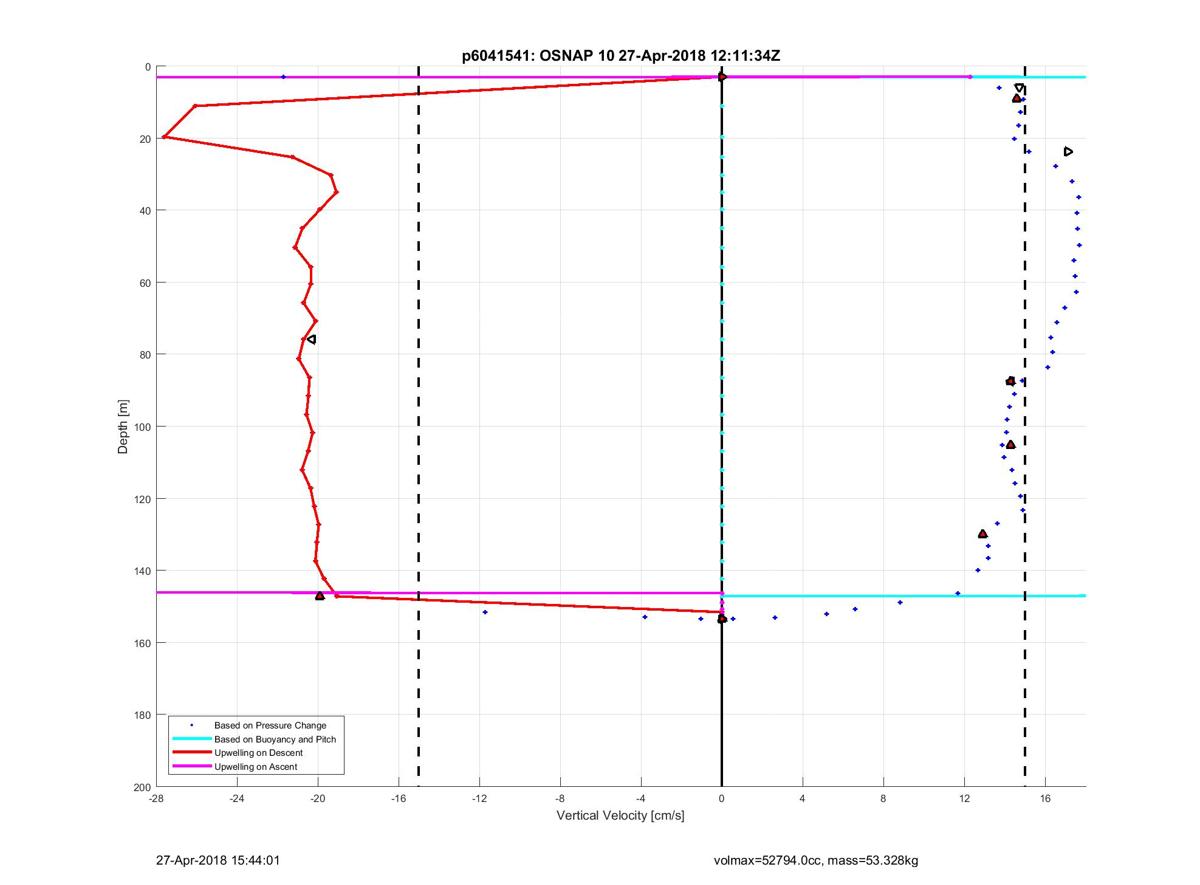Click the positive '16' x-axis tick label
This screenshot has height=885, width=1200.
pos(1045,799)
